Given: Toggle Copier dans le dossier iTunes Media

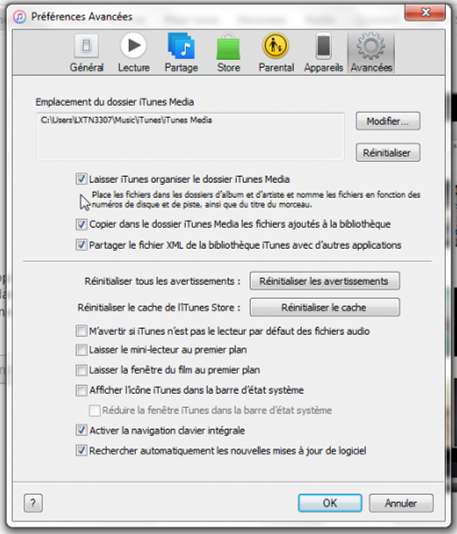Looking at the screenshot, I should click(81, 224).
